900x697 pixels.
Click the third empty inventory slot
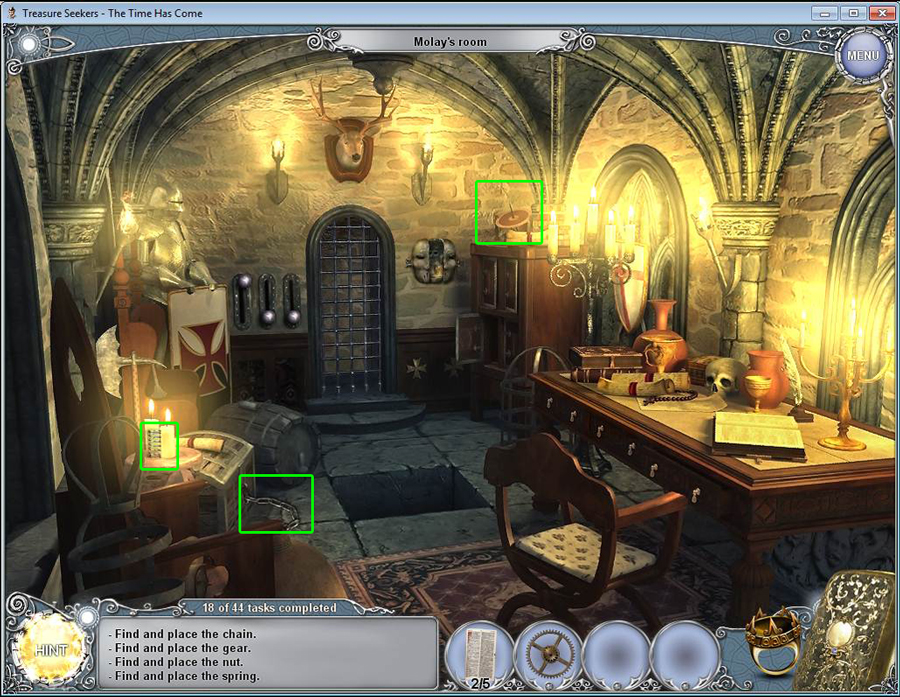(615, 654)
